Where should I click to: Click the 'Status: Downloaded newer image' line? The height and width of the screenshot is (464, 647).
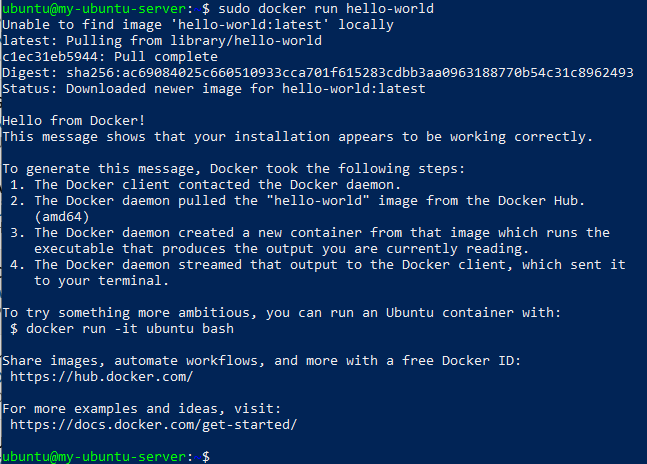tap(214, 88)
